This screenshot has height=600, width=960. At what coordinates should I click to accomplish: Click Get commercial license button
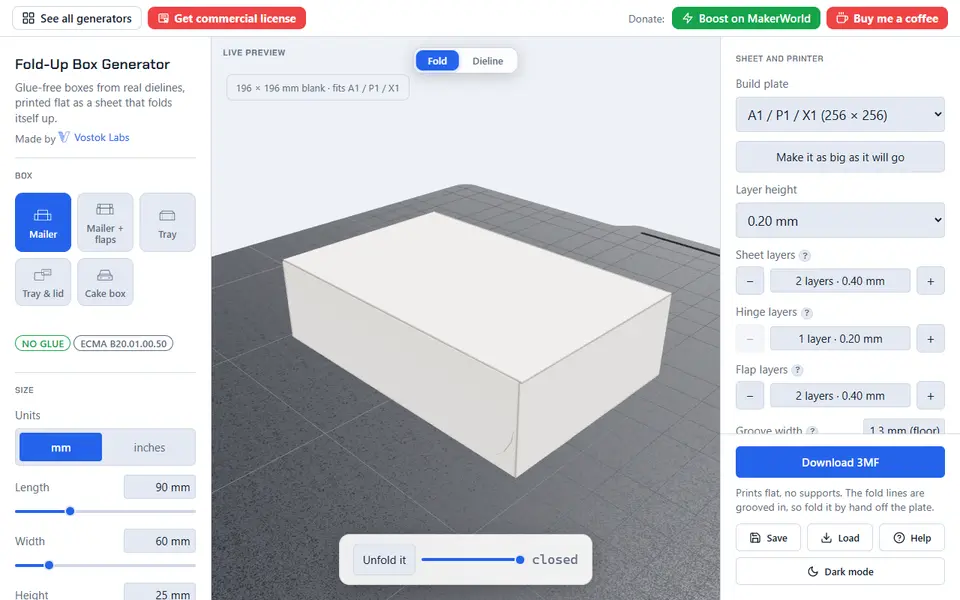pos(227,18)
